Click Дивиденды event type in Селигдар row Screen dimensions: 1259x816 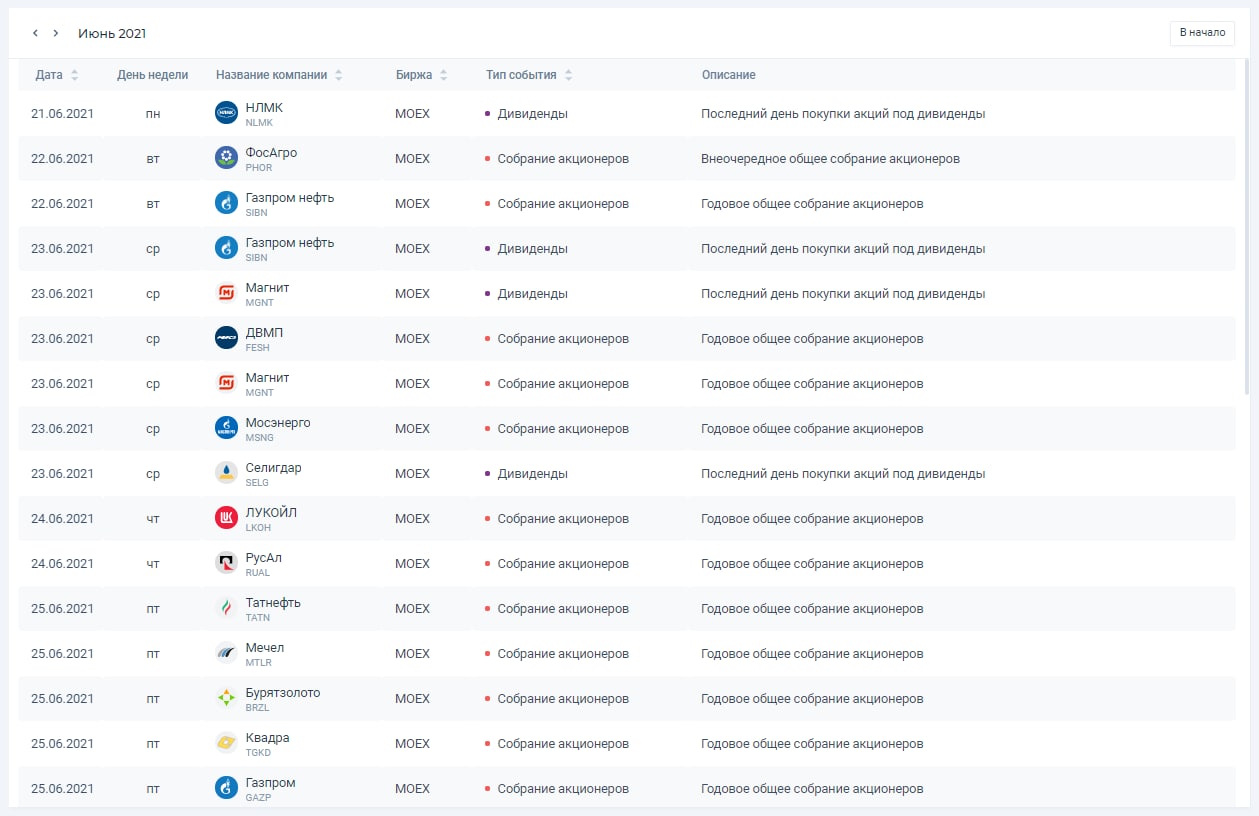pyautogui.click(x=532, y=473)
